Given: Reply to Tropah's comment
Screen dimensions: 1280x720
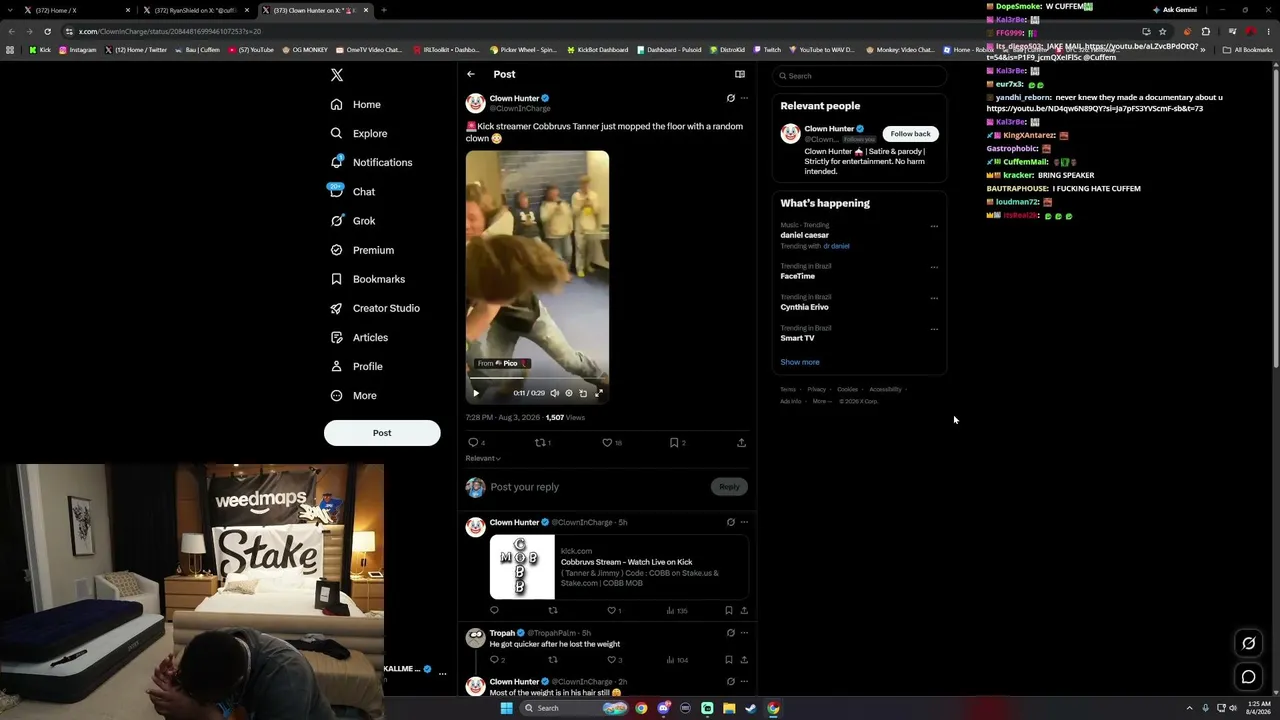Looking at the screenshot, I should coord(494,660).
